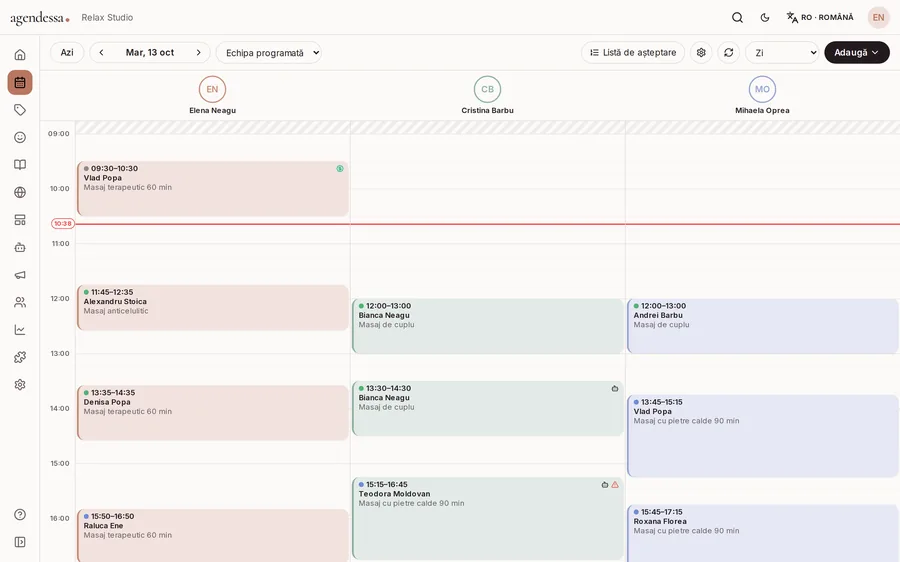Click the 09:00 time label
The height and width of the screenshot is (562, 900).
pos(59,134)
